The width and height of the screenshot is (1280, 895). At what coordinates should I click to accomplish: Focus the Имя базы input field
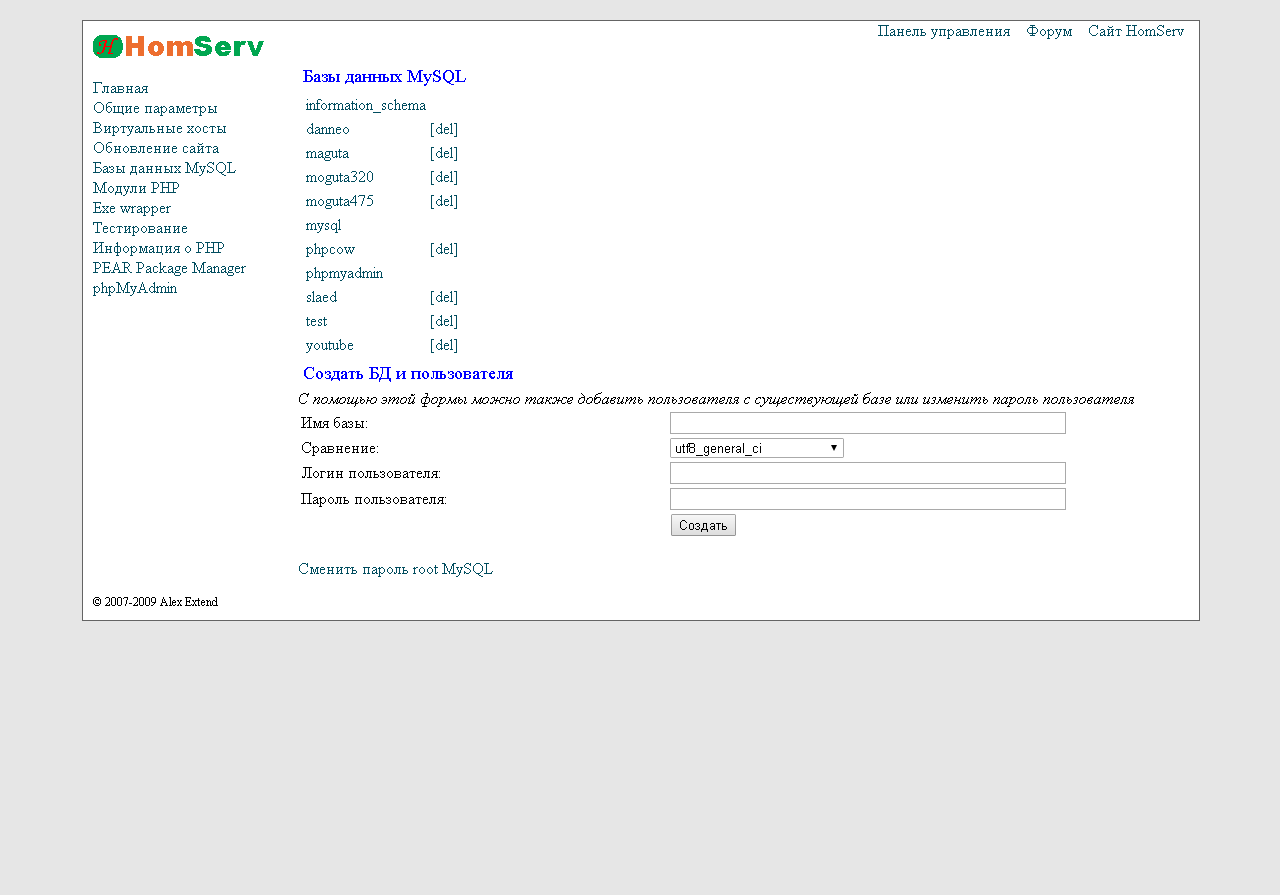867,423
